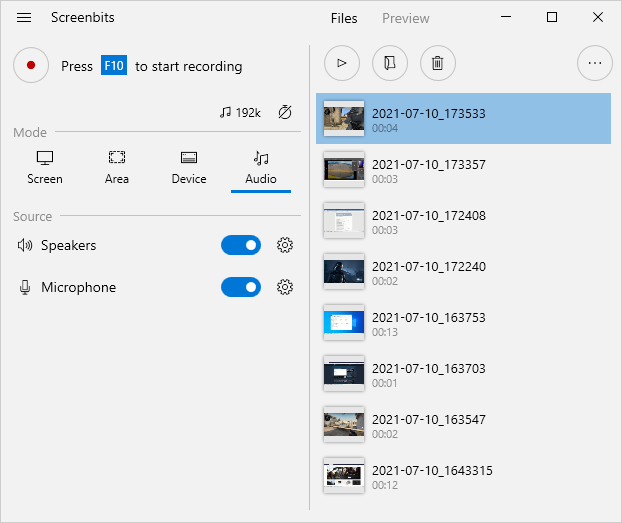The image size is (622, 523).
Task: Select recording 2021-07-10_1643315
Action: 463,475
